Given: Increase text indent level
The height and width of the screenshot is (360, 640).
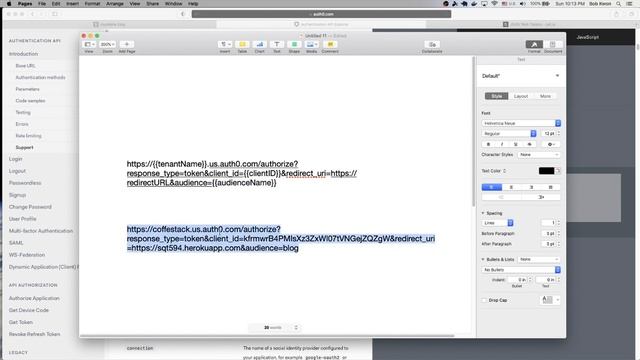Looking at the screenshot, I should (x=541, y=197).
